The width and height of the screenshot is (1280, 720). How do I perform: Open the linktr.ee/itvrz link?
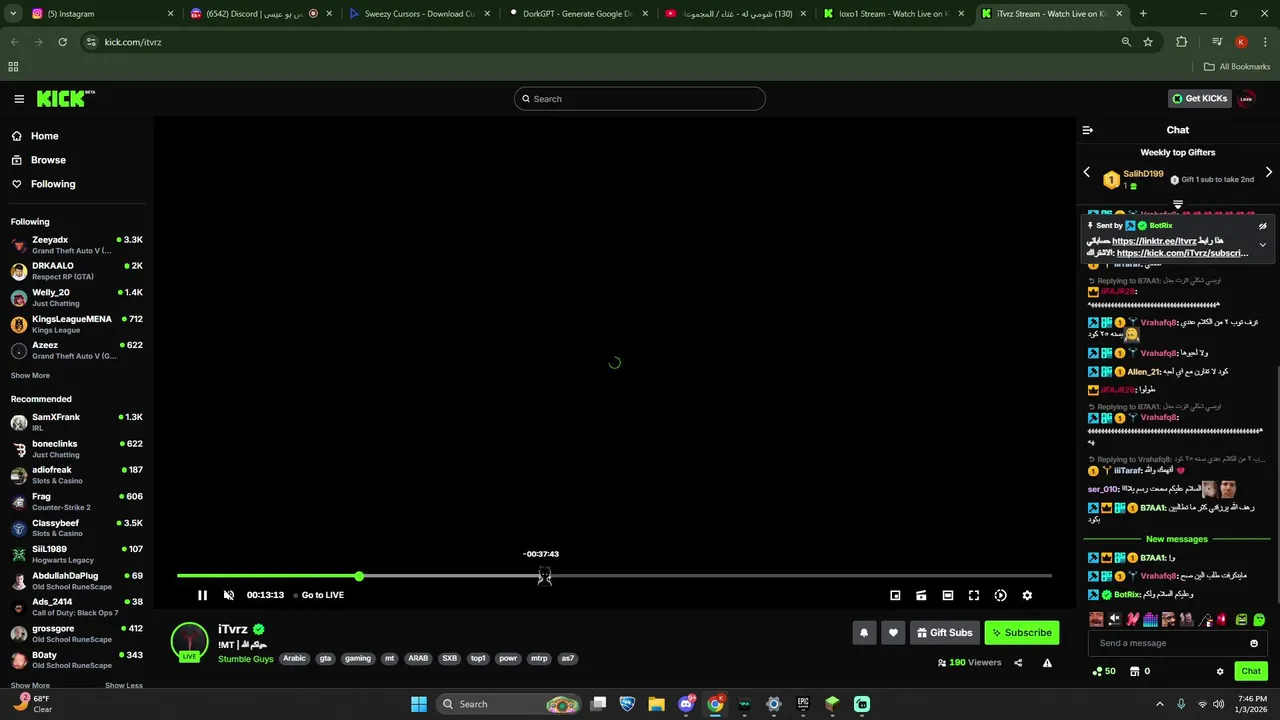[x=1154, y=241]
